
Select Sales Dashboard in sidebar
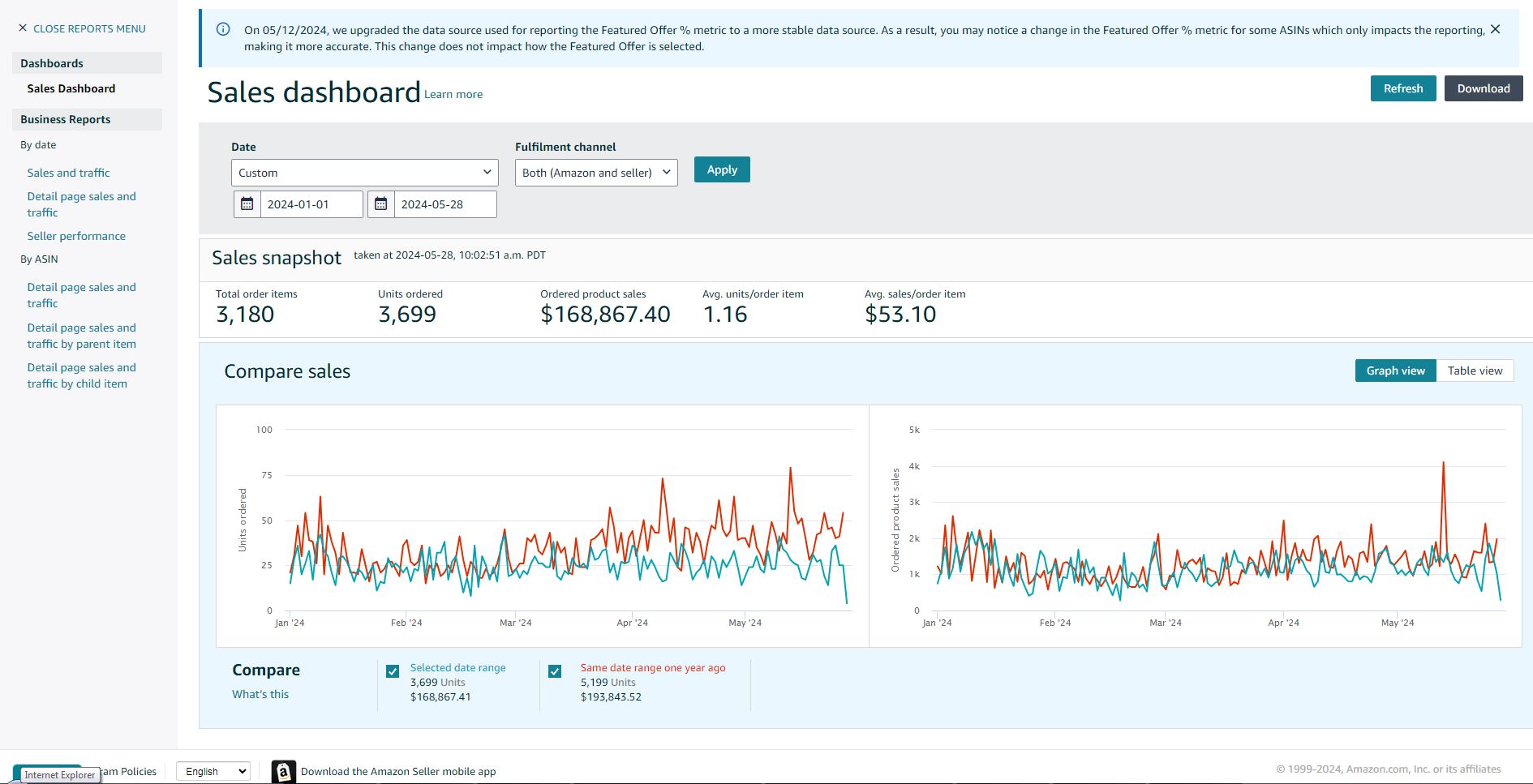click(x=71, y=88)
